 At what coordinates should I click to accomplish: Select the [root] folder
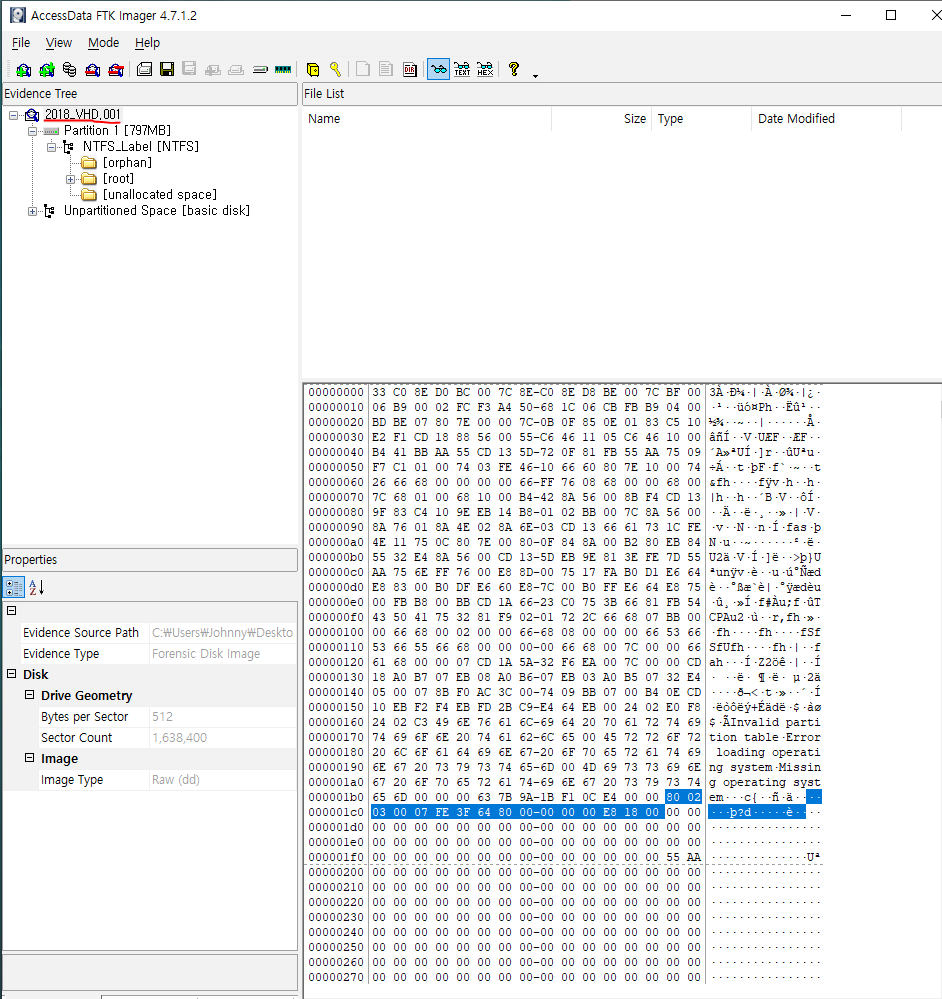tap(118, 178)
